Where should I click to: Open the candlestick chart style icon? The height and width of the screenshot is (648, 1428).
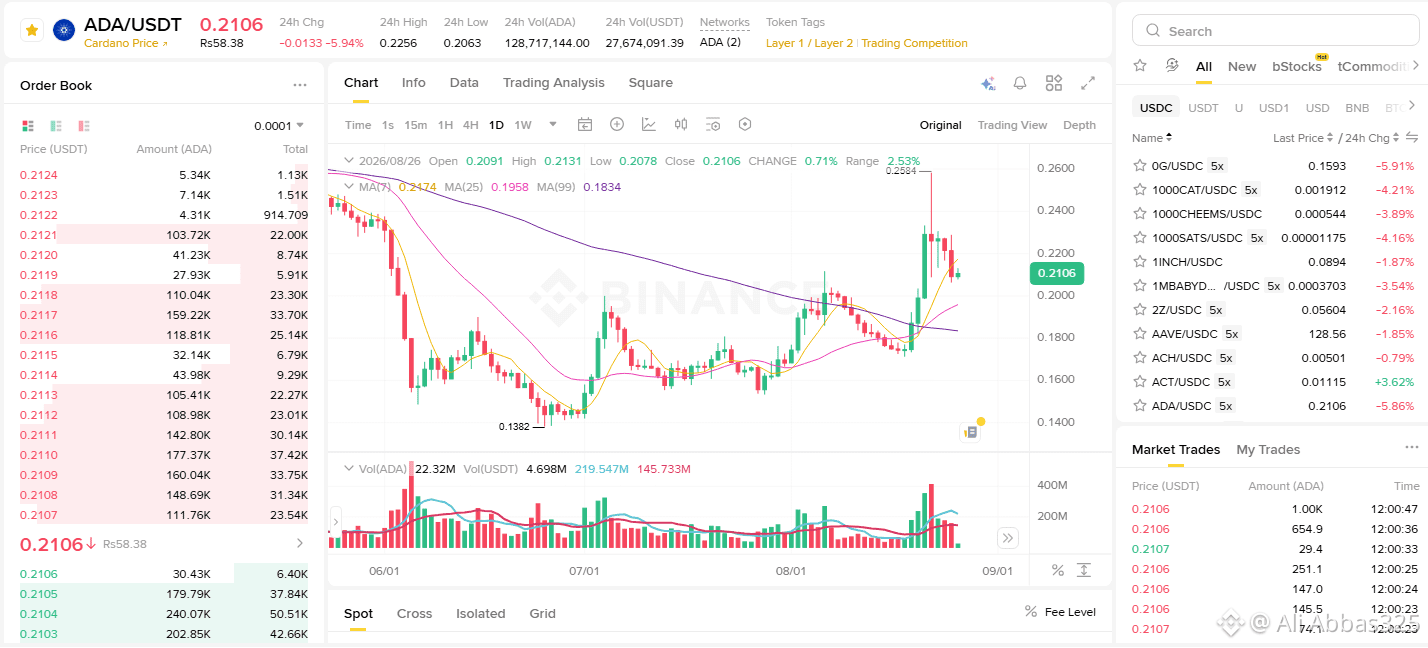(x=681, y=125)
